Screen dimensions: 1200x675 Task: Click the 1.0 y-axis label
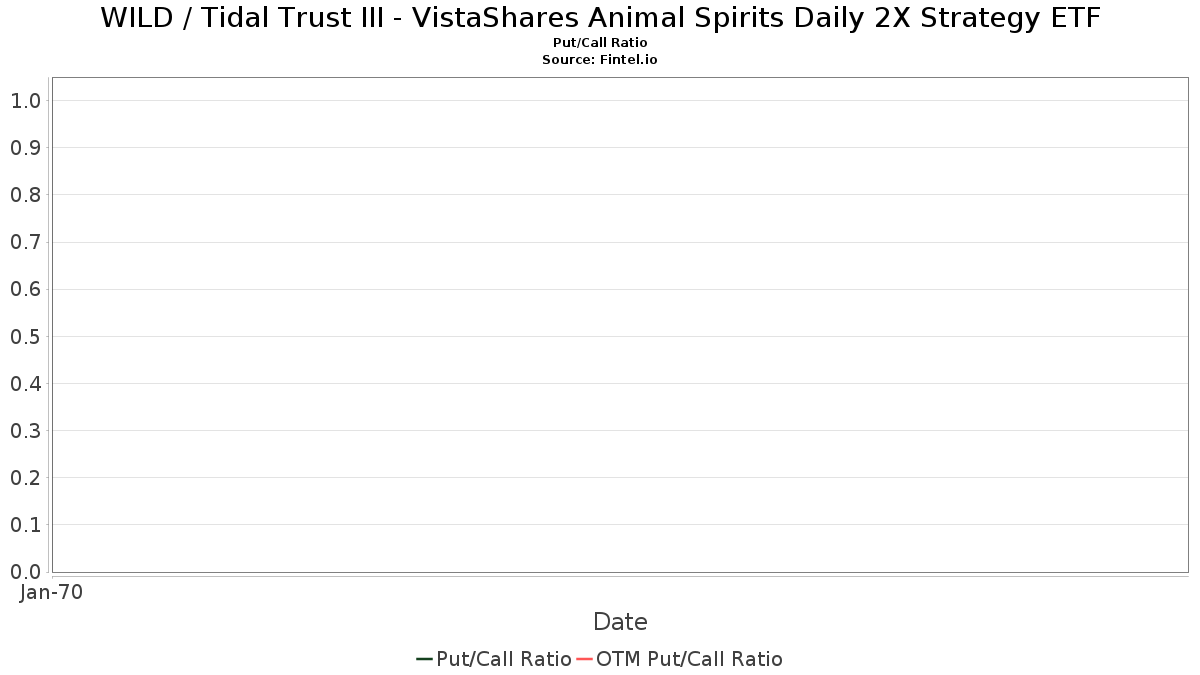(x=25, y=100)
